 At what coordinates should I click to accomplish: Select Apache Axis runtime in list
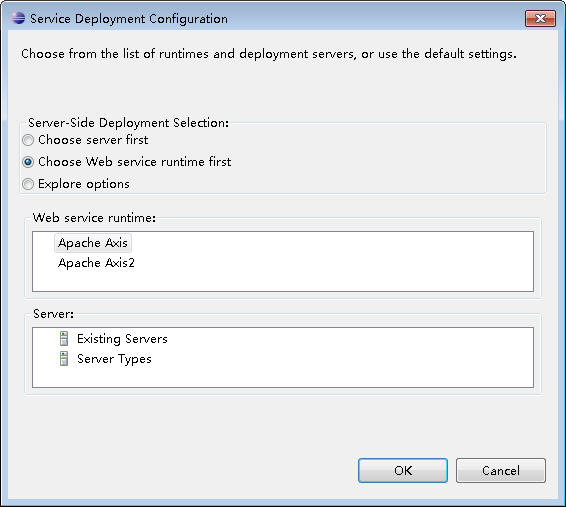(x=93, y=243)
